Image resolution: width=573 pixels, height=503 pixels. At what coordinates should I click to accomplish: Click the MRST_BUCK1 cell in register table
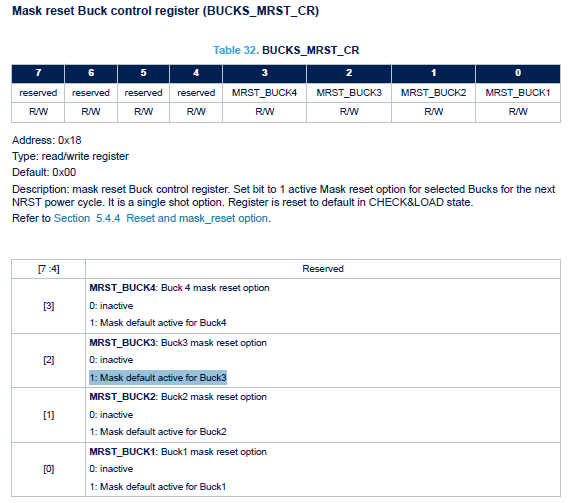coord(518,93)
